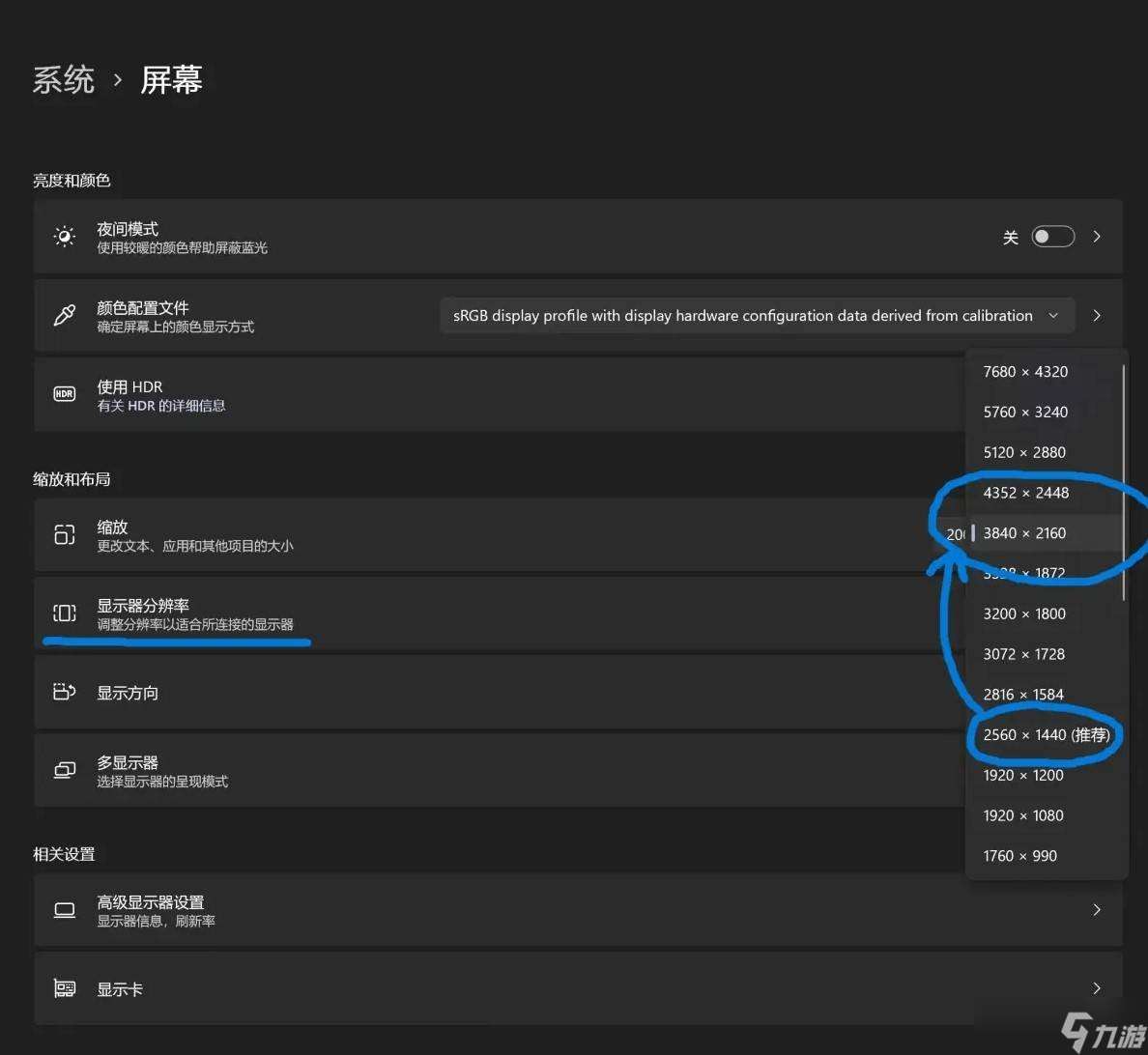Choose the 1920 × 1200 resolution
Viewport: 1148px width, 1055px height.
[x=1022, y=775]
